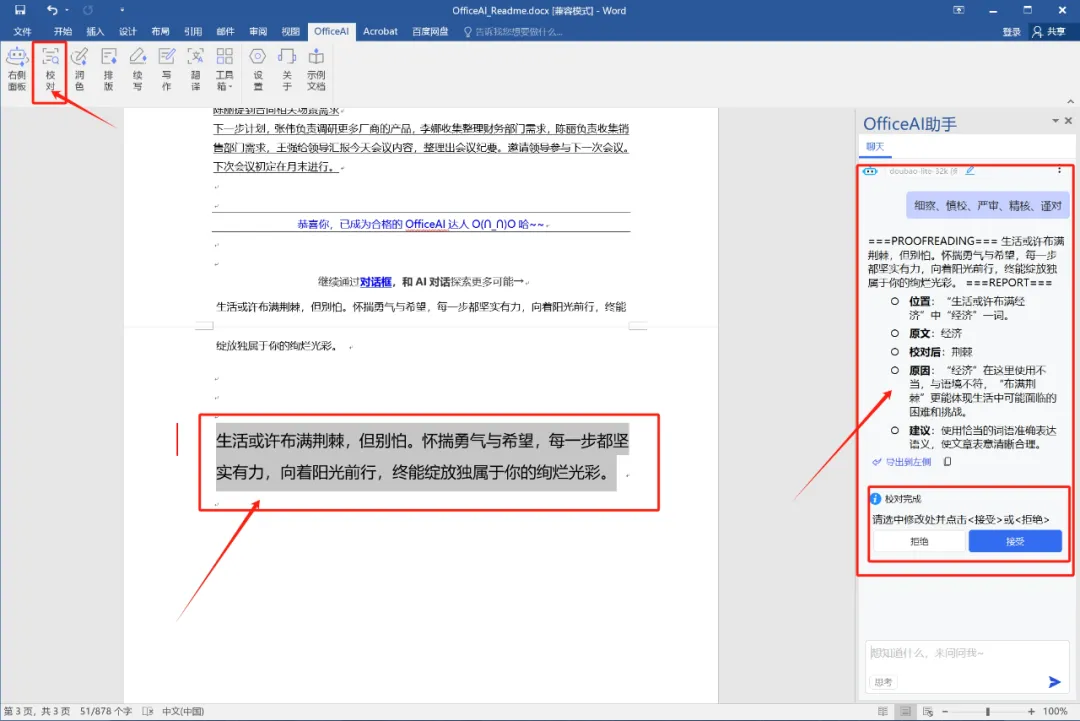
Task: Save the document with the floppy icon
Action: click(20, 10)
